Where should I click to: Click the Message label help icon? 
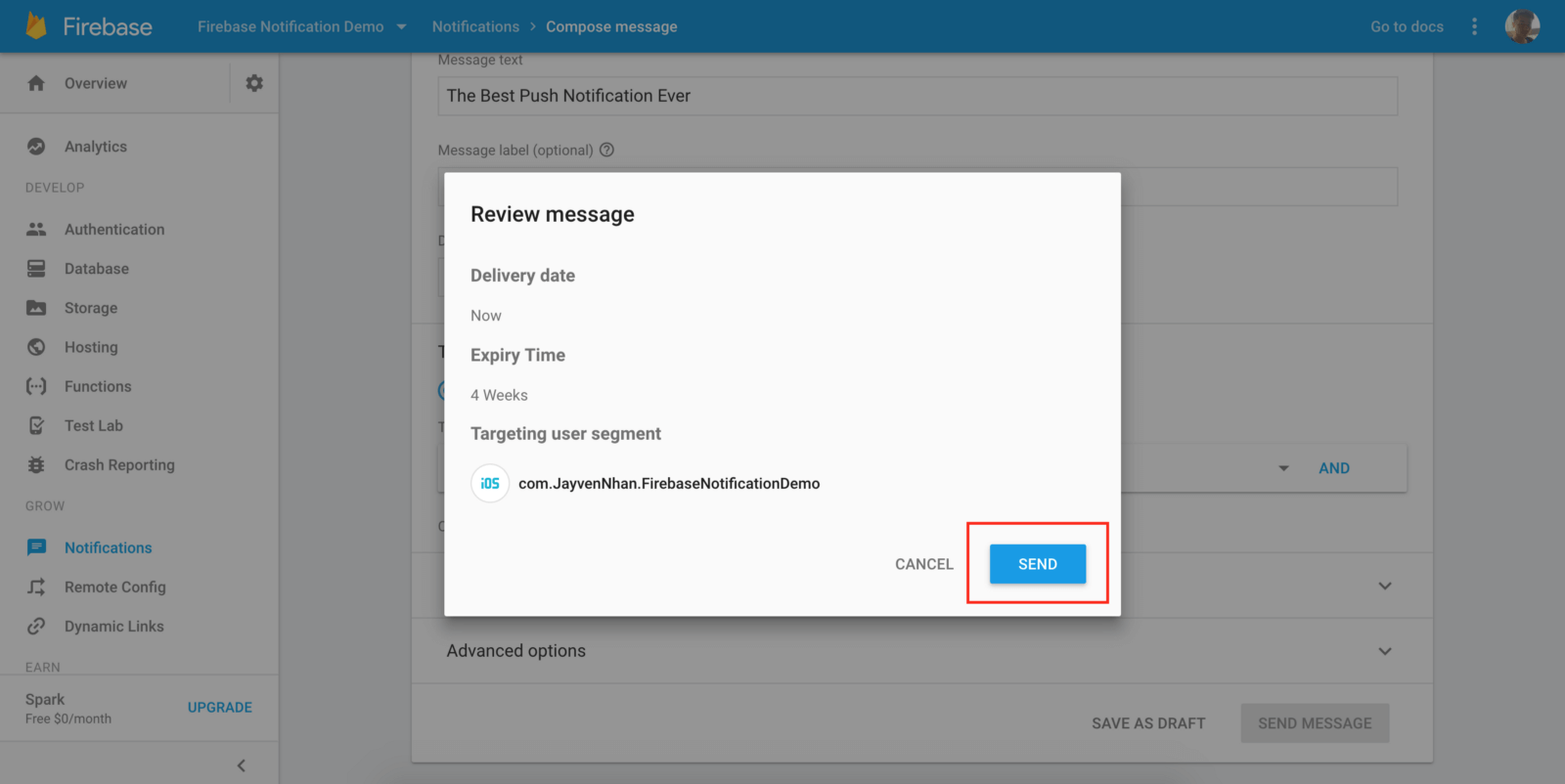[x=606, y=150]
